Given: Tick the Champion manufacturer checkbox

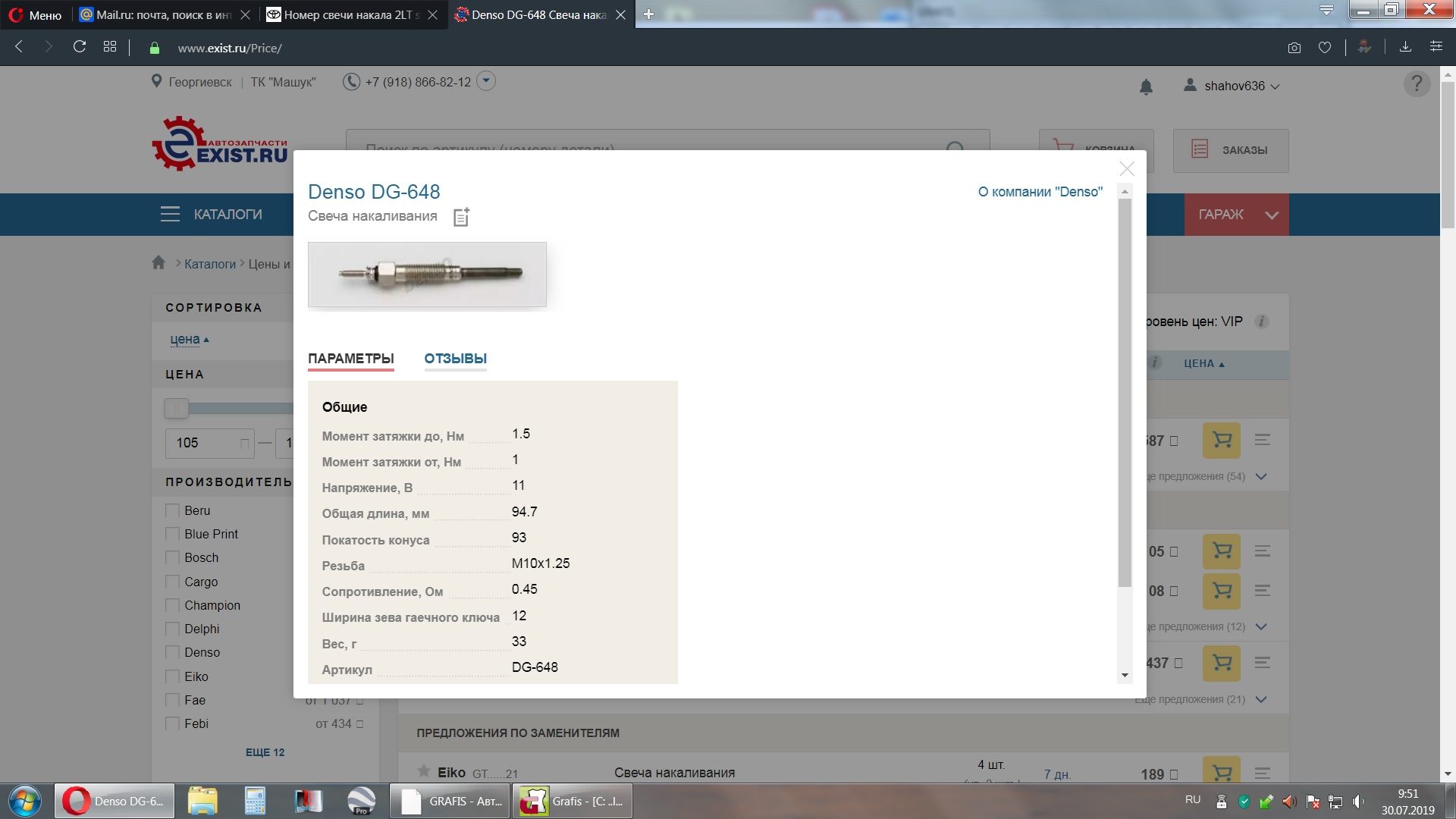Looking at the screenshot, I should click(173, 605).
